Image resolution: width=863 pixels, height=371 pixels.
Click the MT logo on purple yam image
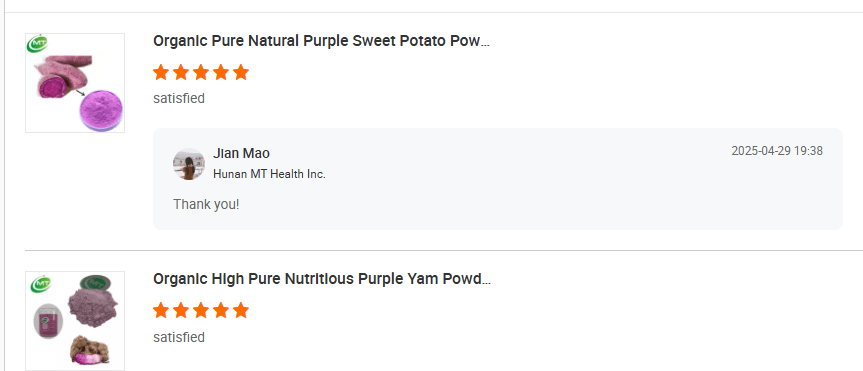click(41, 283)
